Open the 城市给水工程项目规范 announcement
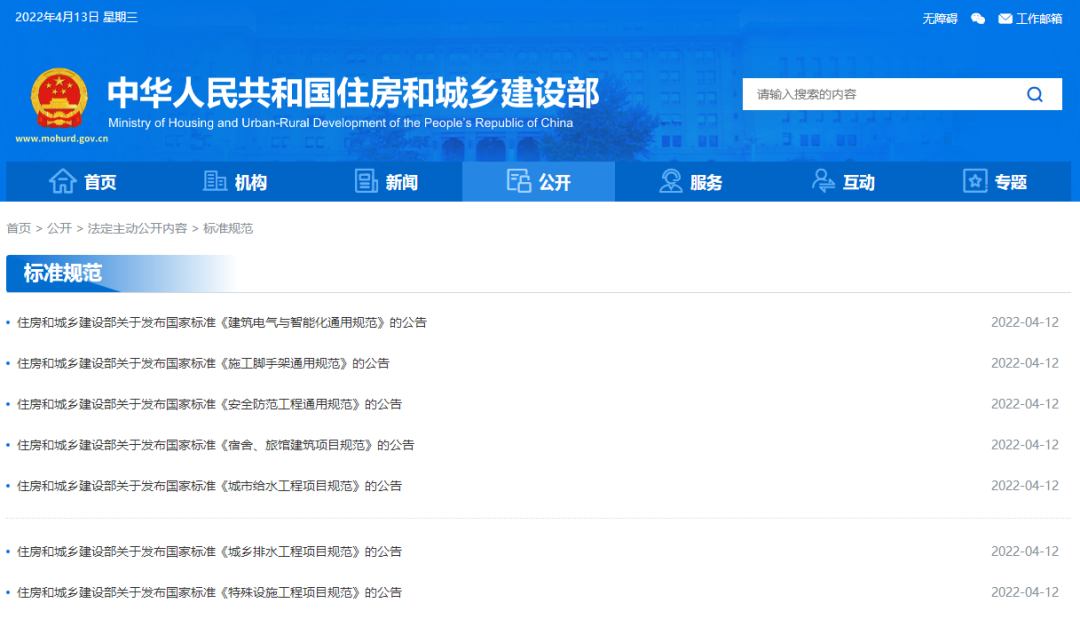 [x=209, y=485]
